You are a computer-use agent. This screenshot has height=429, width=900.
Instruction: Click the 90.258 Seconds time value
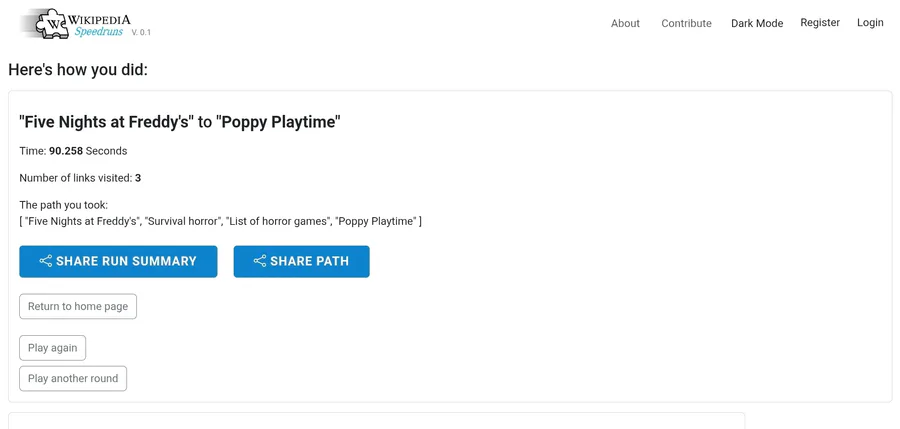tap(88, 151)
